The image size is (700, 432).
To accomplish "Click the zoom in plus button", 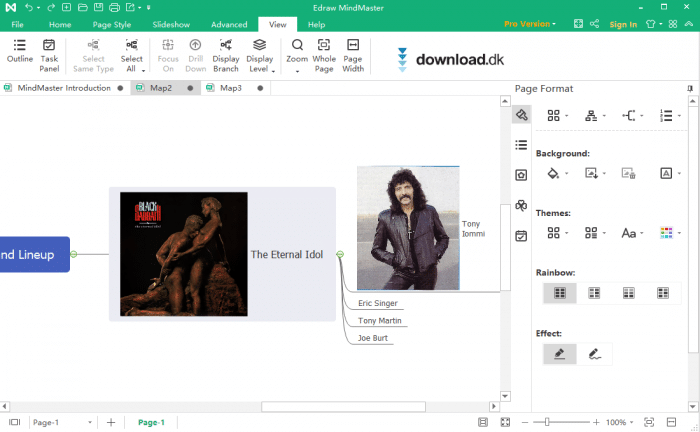I will point(596,422).
